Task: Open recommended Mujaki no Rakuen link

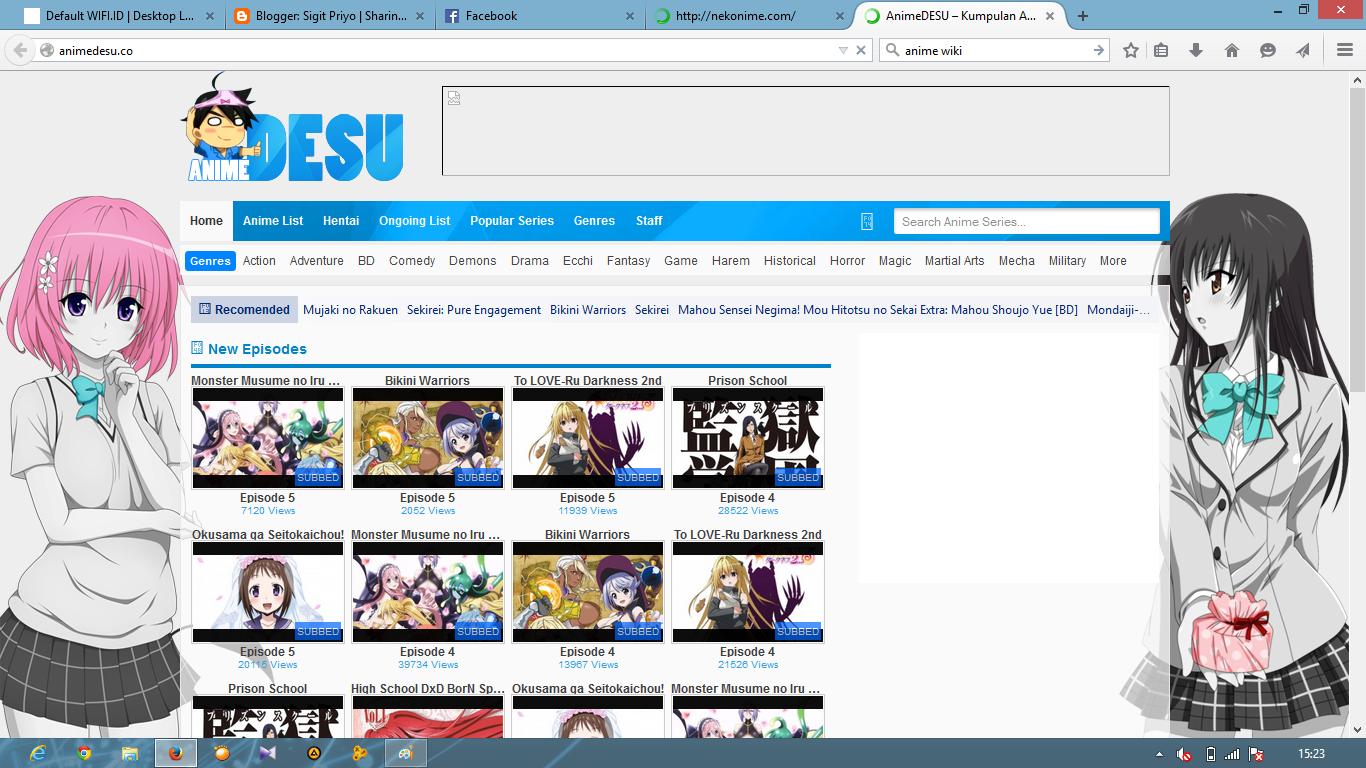Action: [350, 310]
